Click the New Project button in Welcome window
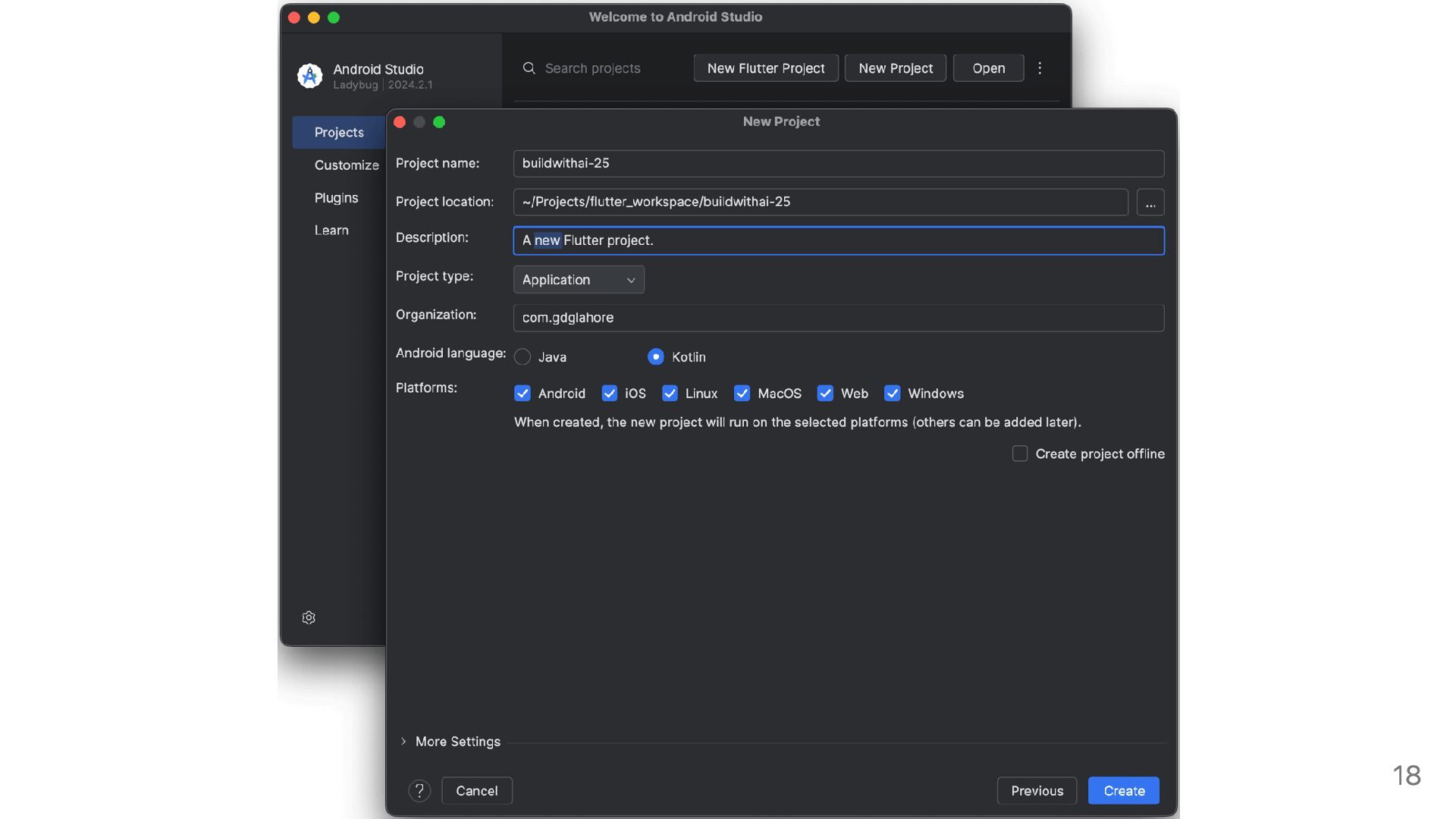Screen dimensions: 1456x819 pyautogui.click(x=896, y=68)
